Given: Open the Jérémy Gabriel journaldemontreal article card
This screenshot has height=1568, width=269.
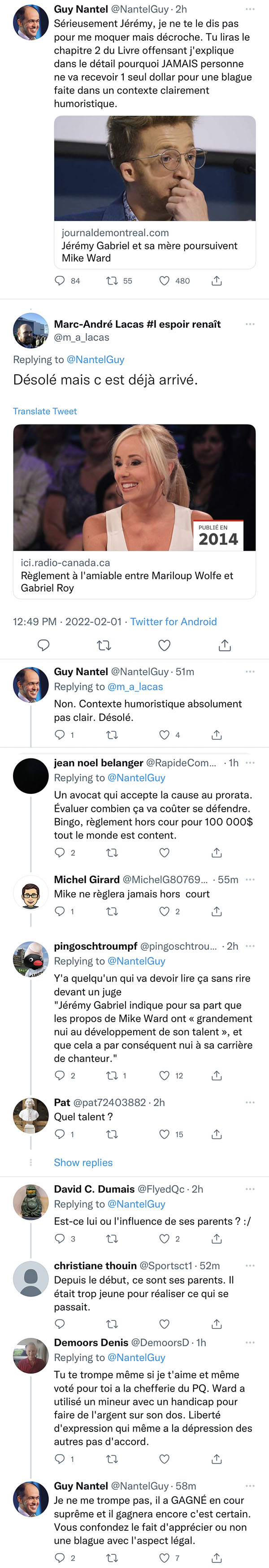Looking at the screenshot, I should tap(155, 193).
